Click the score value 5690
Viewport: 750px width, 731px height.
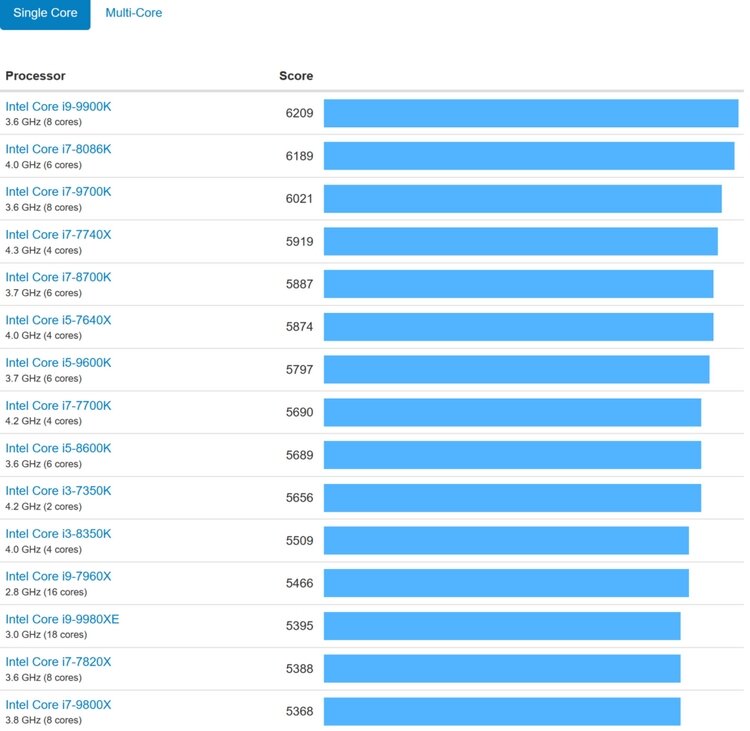pos(299,412)
